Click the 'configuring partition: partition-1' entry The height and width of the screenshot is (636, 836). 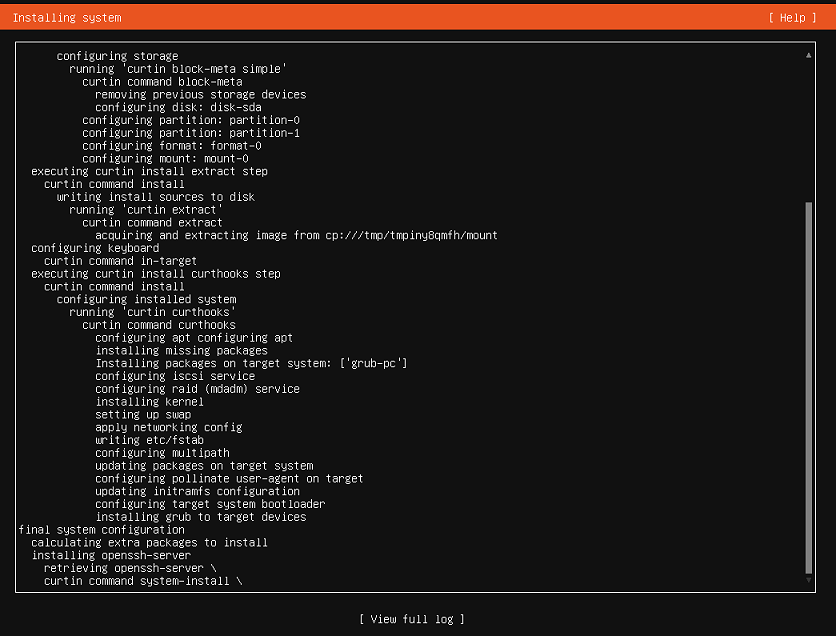191,133
